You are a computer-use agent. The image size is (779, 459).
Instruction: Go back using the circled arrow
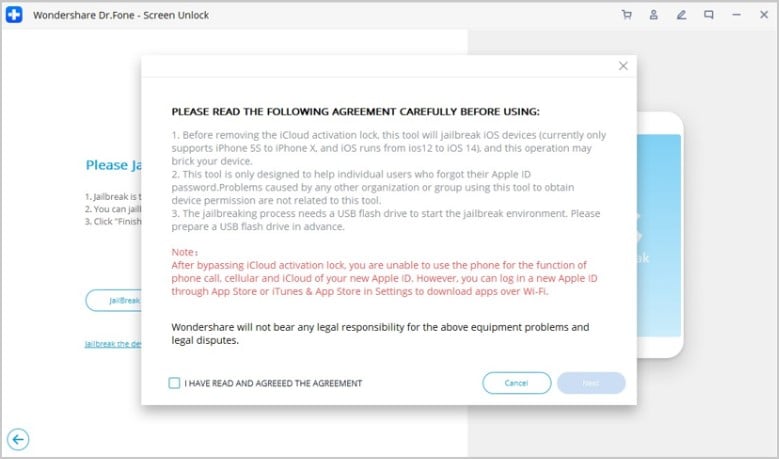point(18,439)
